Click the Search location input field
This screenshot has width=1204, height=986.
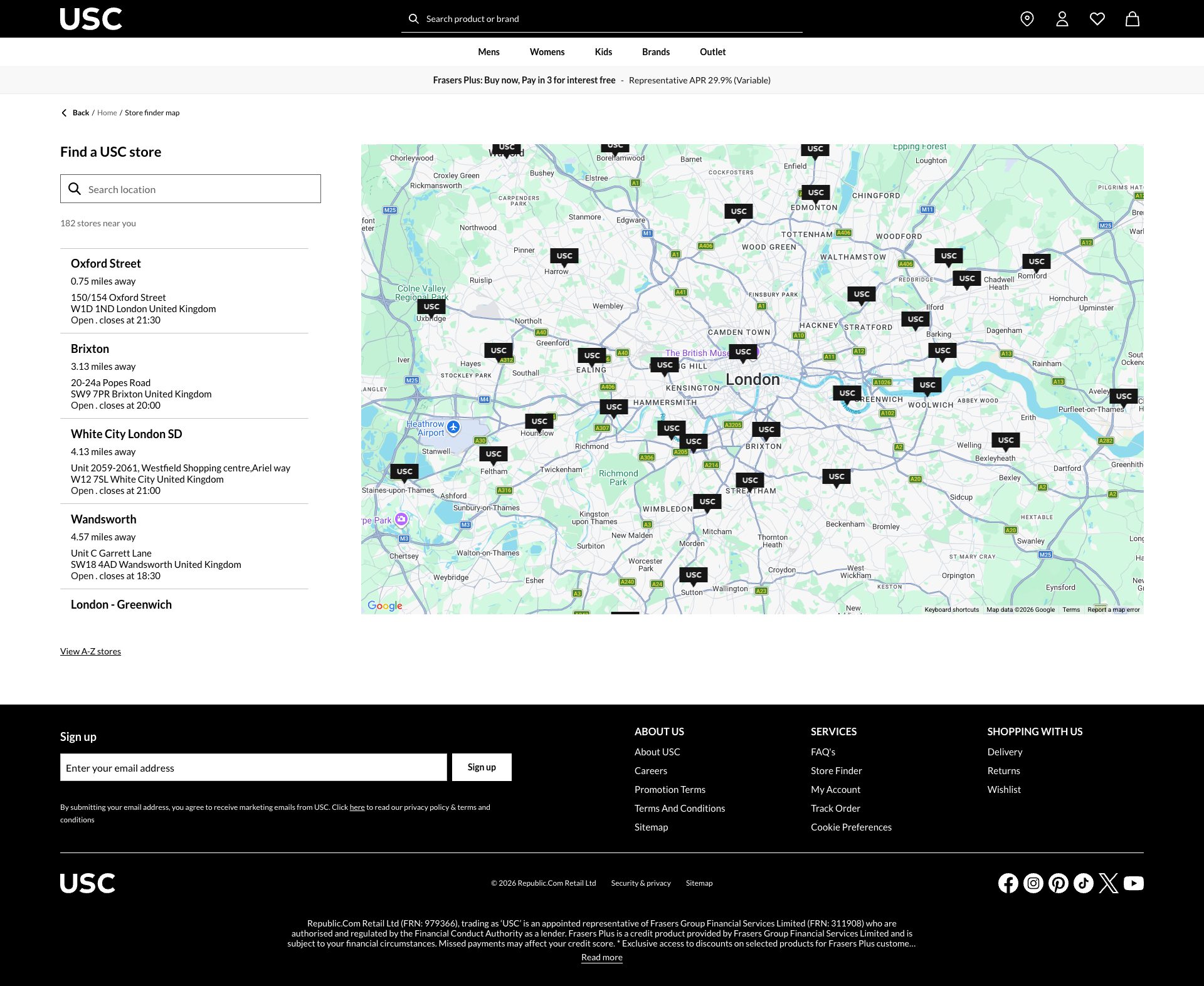[190, 189]
